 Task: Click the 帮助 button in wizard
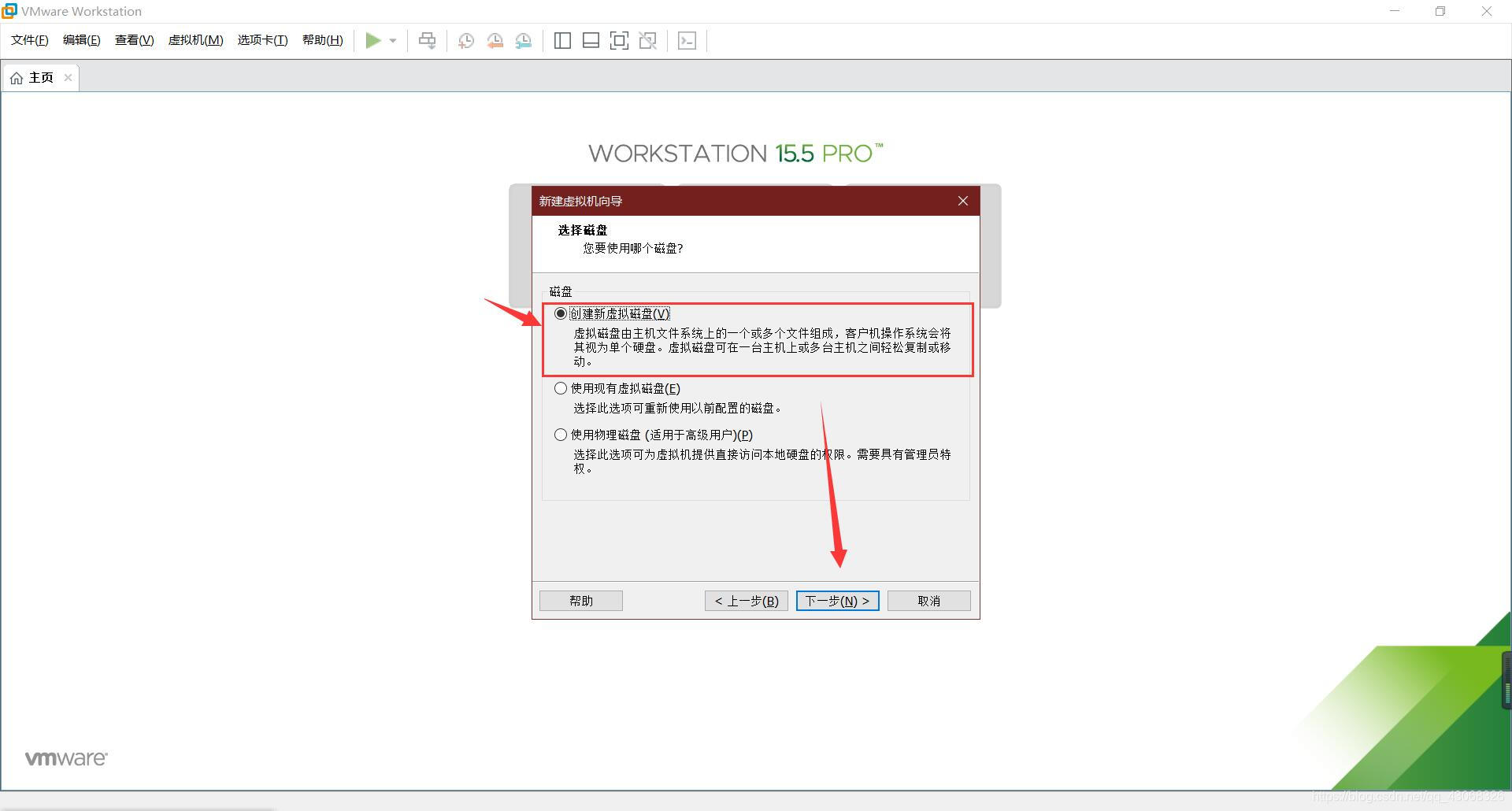581,601
